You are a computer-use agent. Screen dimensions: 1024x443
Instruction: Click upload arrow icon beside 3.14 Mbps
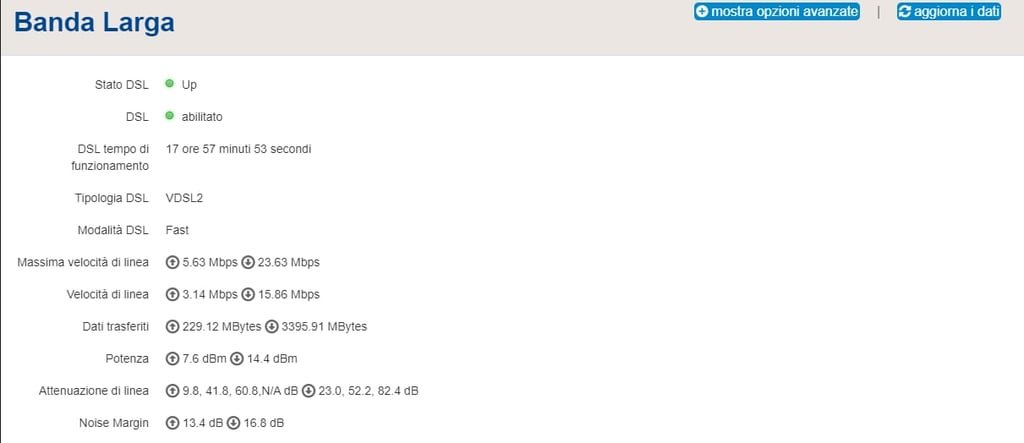click(x=172, y=295)
